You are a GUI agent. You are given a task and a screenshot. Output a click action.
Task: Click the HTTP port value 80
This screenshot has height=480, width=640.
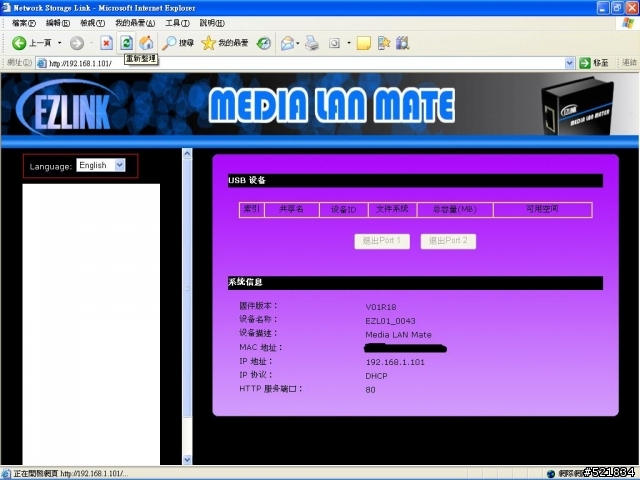(370, 390)
